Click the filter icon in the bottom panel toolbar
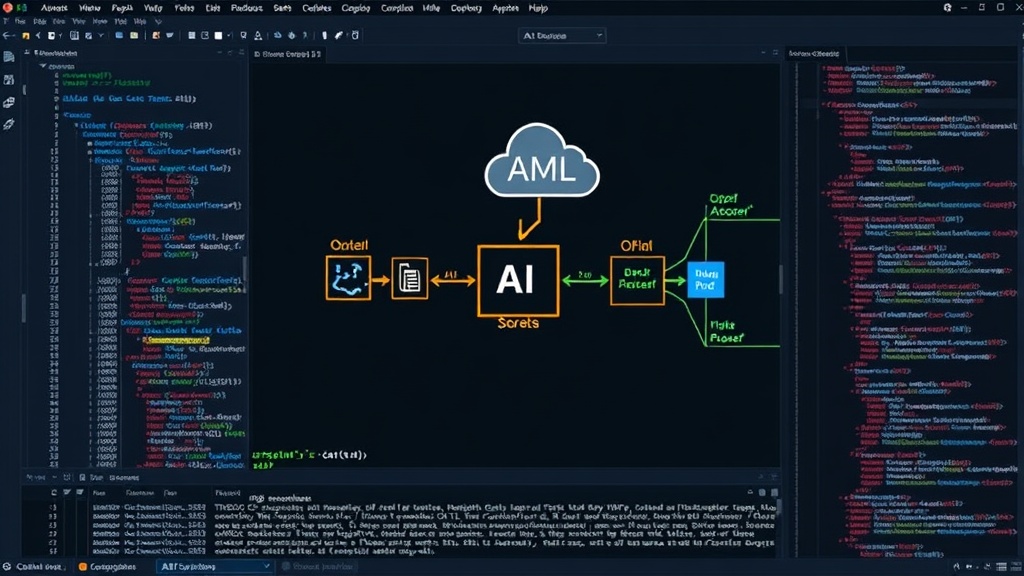 coord(67,492)
